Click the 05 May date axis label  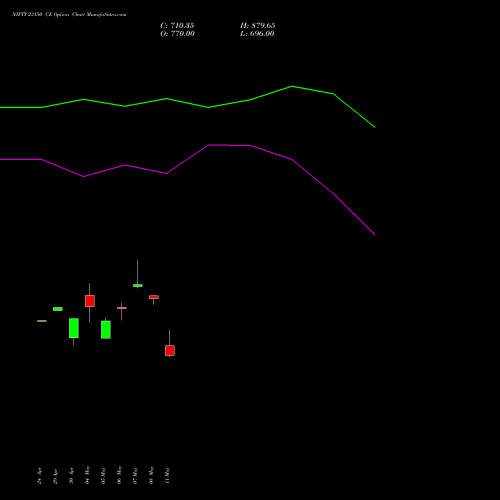[x=103, y=475]
